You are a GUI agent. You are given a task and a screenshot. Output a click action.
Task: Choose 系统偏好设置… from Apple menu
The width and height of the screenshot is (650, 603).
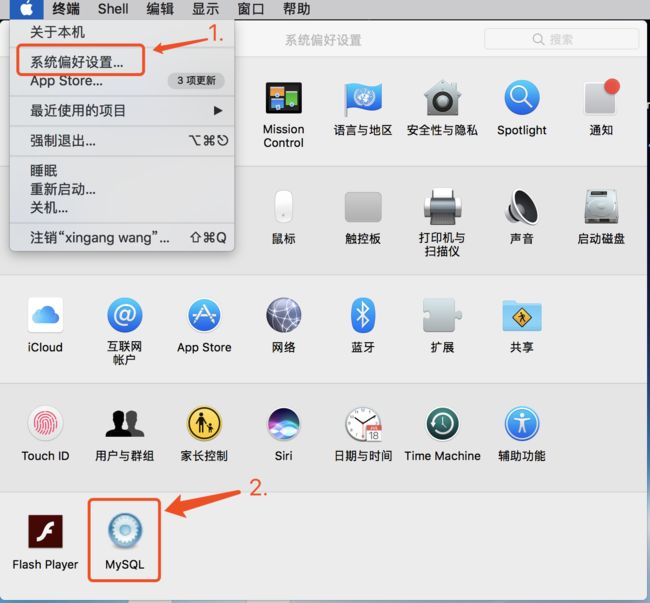pyautogui.click(x=122, y=62)
